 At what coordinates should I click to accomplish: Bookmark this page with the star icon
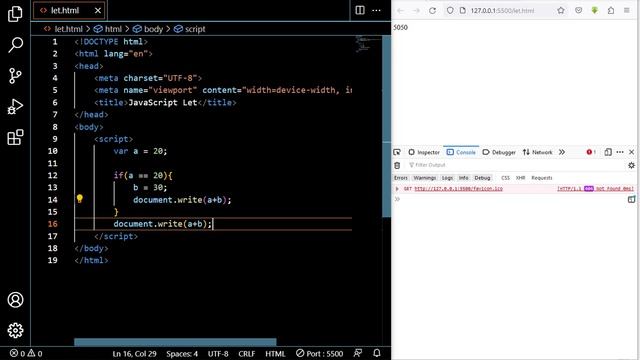(561, 11)
